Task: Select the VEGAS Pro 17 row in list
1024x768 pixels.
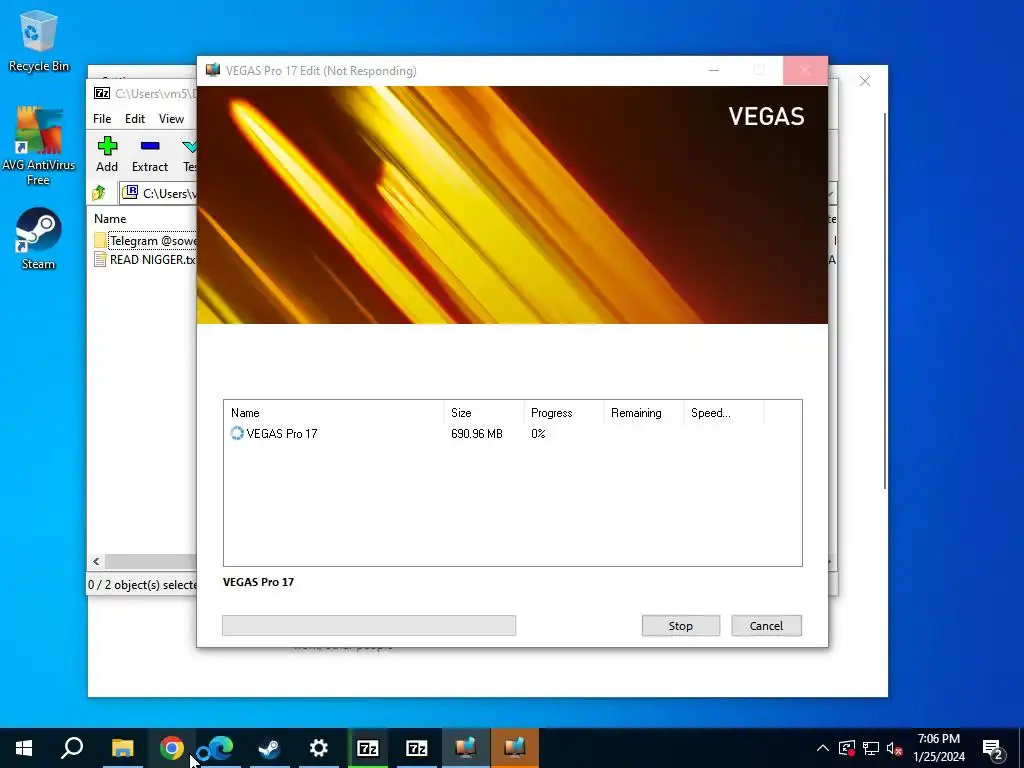Action: tap(513, 434)
